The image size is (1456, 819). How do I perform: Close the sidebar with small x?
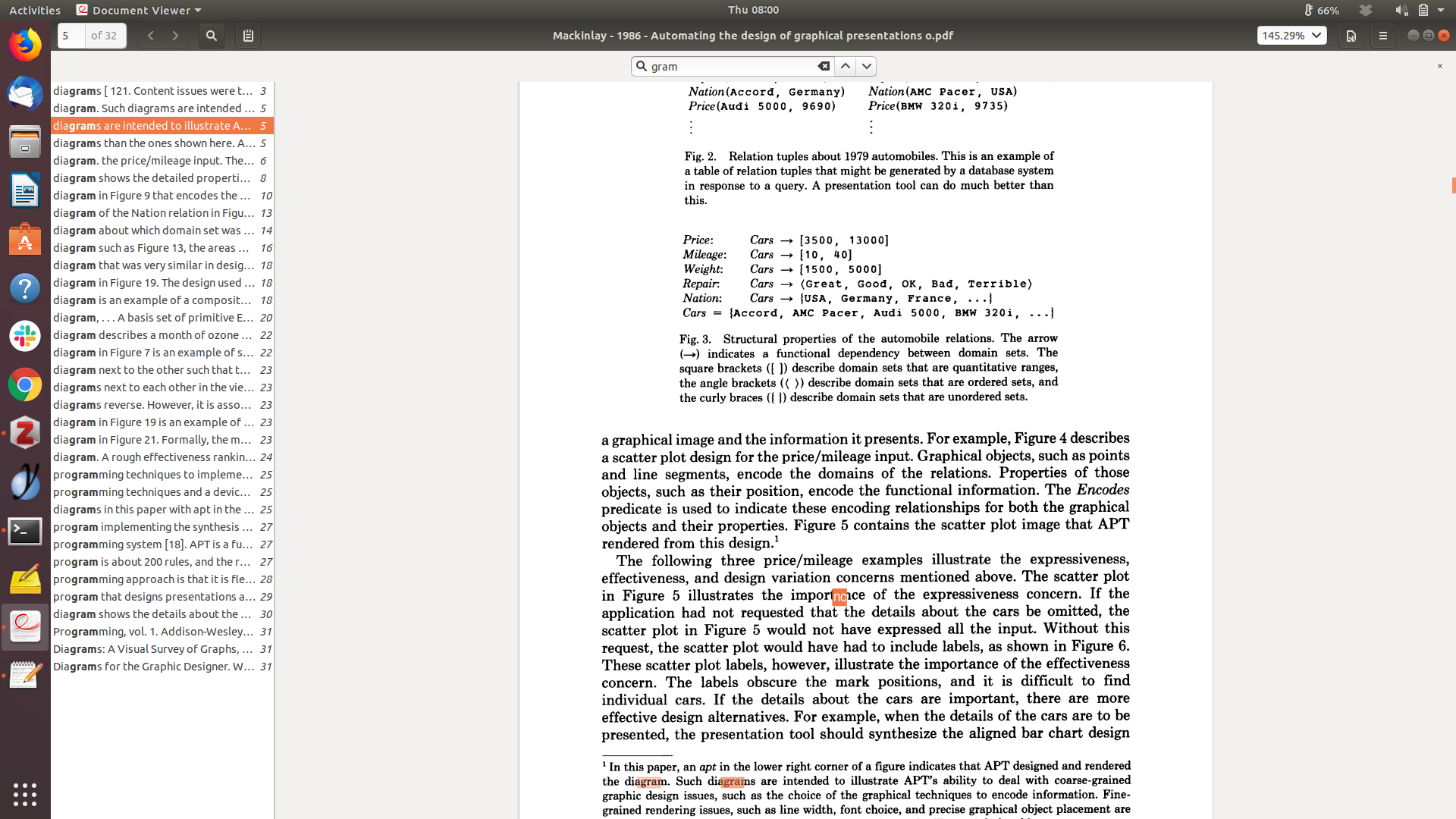[1440, 67]
